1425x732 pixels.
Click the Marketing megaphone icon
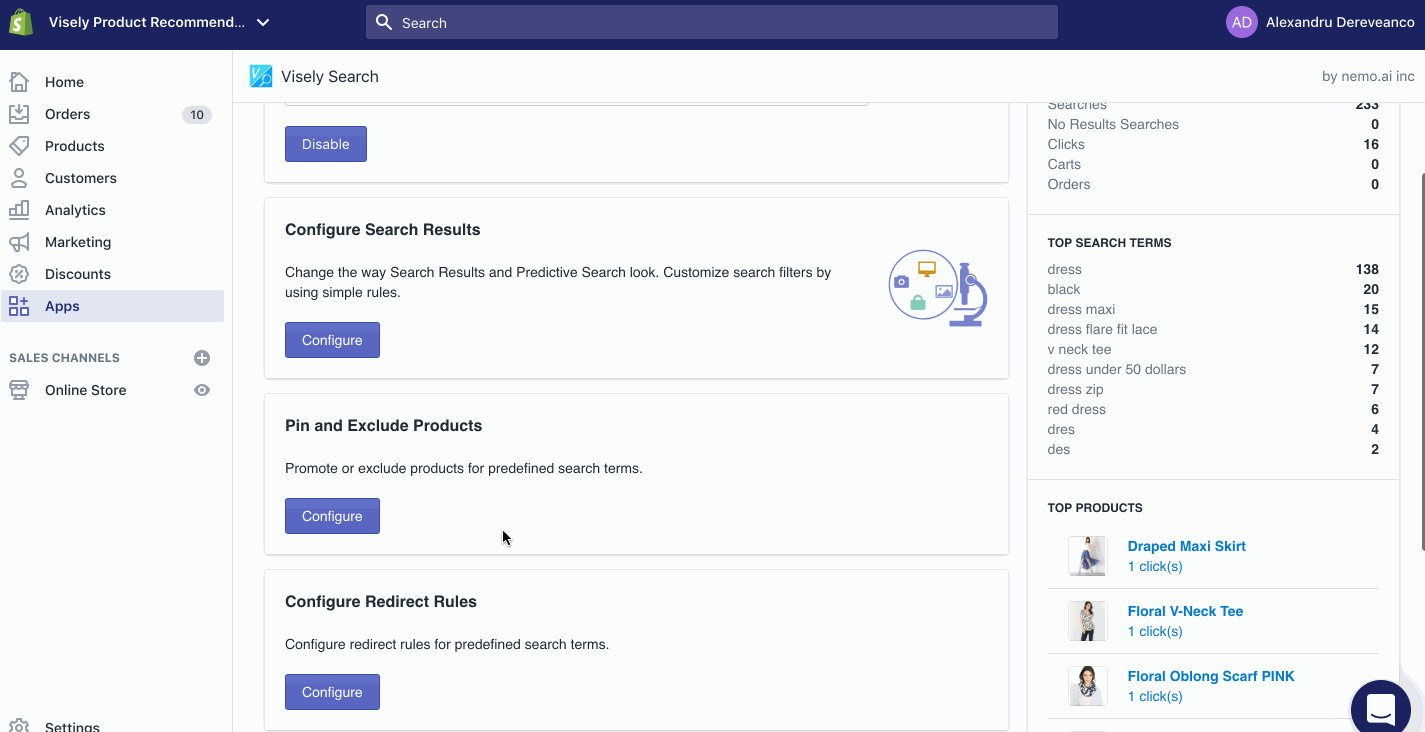(19, 242)
